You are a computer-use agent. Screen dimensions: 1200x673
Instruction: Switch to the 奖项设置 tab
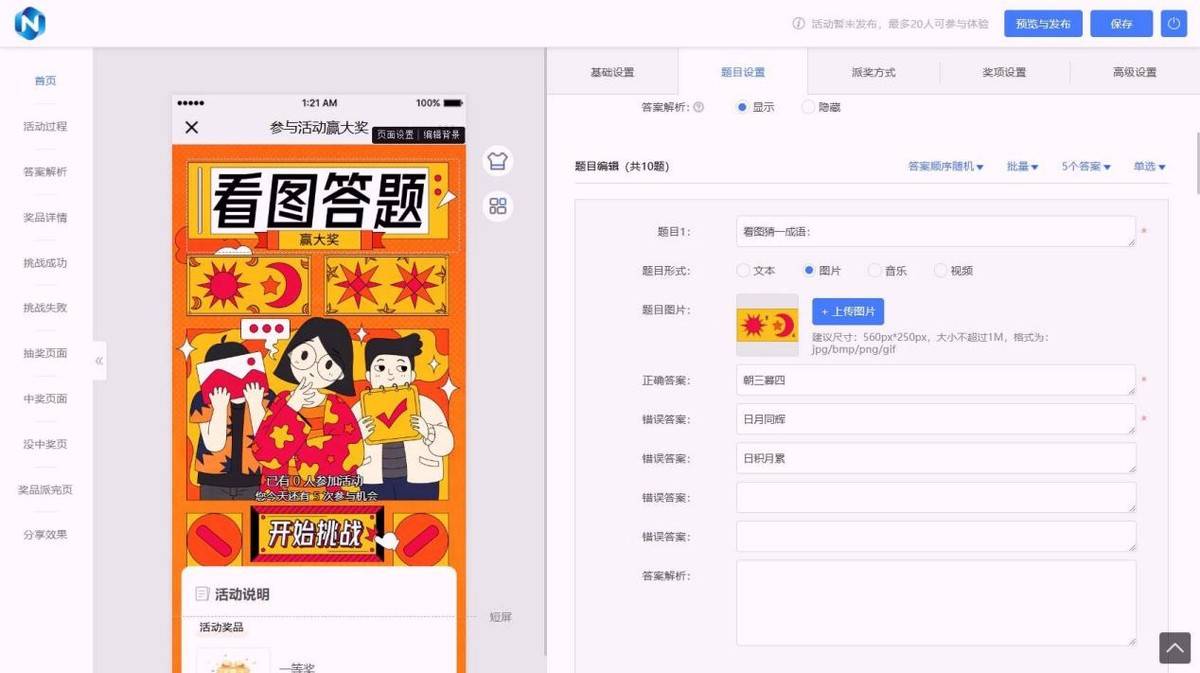coord(1004,72)
